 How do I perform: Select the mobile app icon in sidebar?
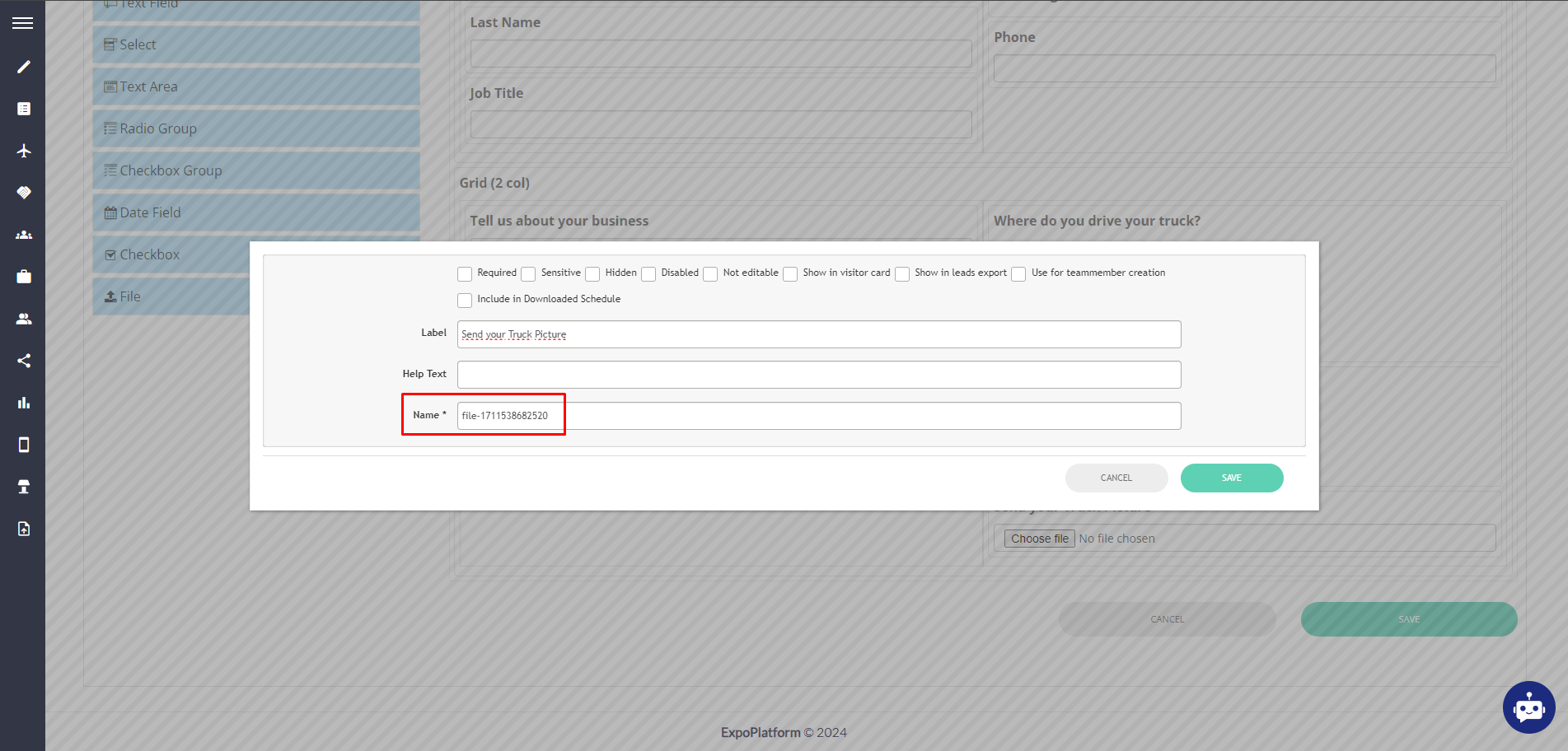[23, 445]
